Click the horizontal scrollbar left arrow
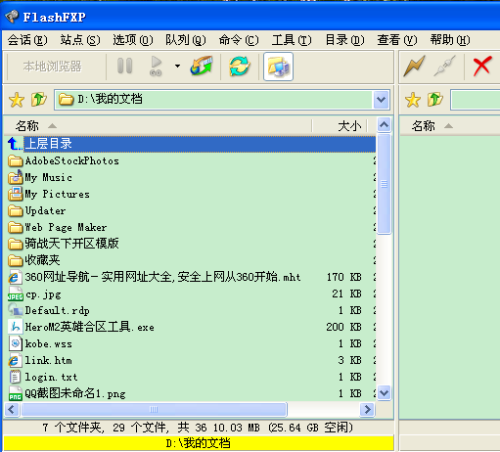The image size is (500, 452). 12,409
